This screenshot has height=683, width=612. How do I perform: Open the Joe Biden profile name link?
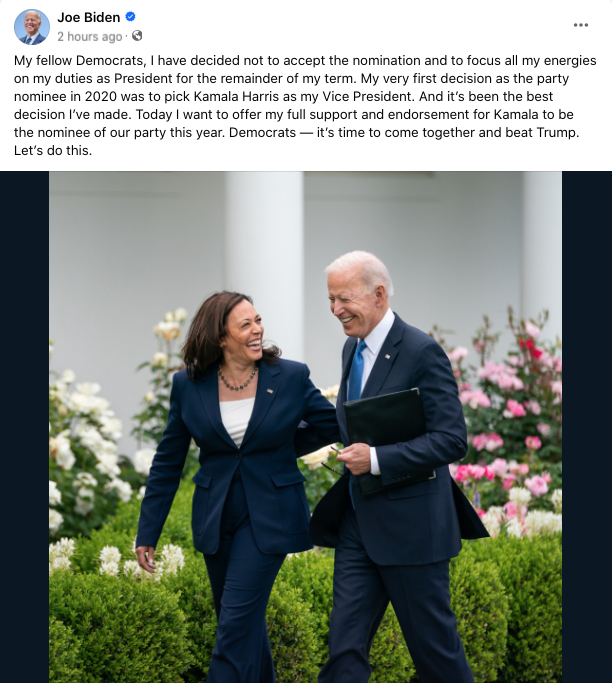(89, 17)
